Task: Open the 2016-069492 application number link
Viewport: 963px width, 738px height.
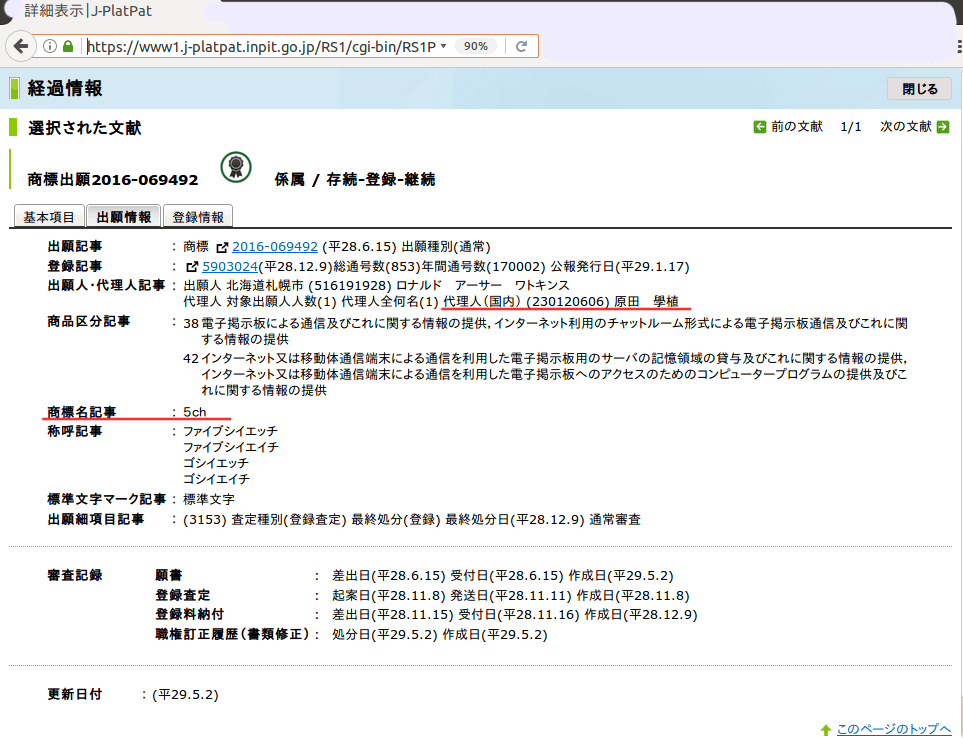Action: (275, 246)
